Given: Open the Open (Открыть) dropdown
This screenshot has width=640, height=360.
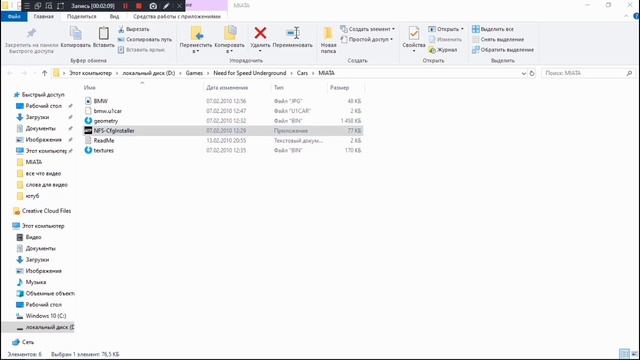Looking at the screenshot, I should pyautogui.click(x=446, y=29).
